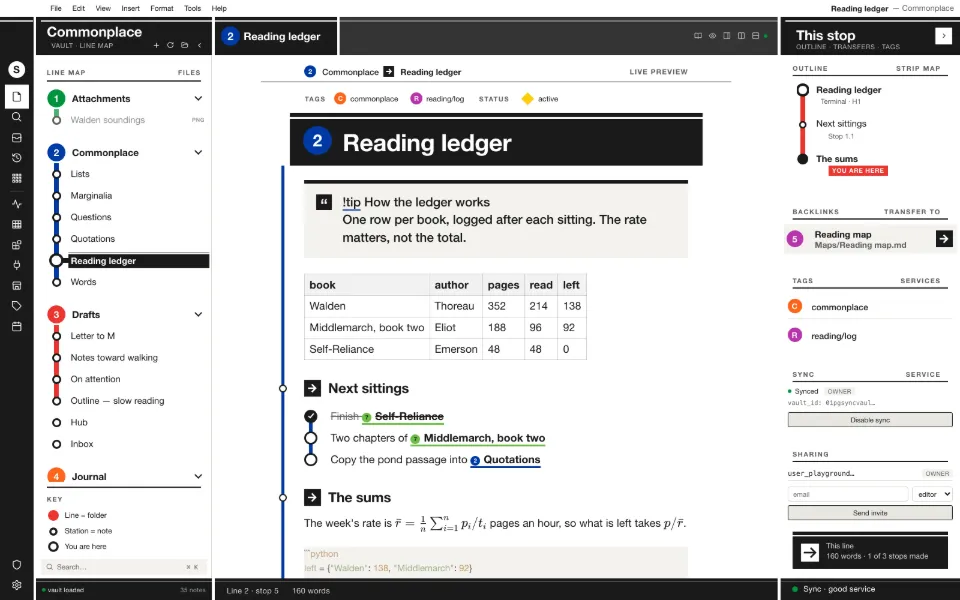Click the split-rows layout icon in the editor toolbar
This screenshot has width=960, height=600.
[756, 36]
